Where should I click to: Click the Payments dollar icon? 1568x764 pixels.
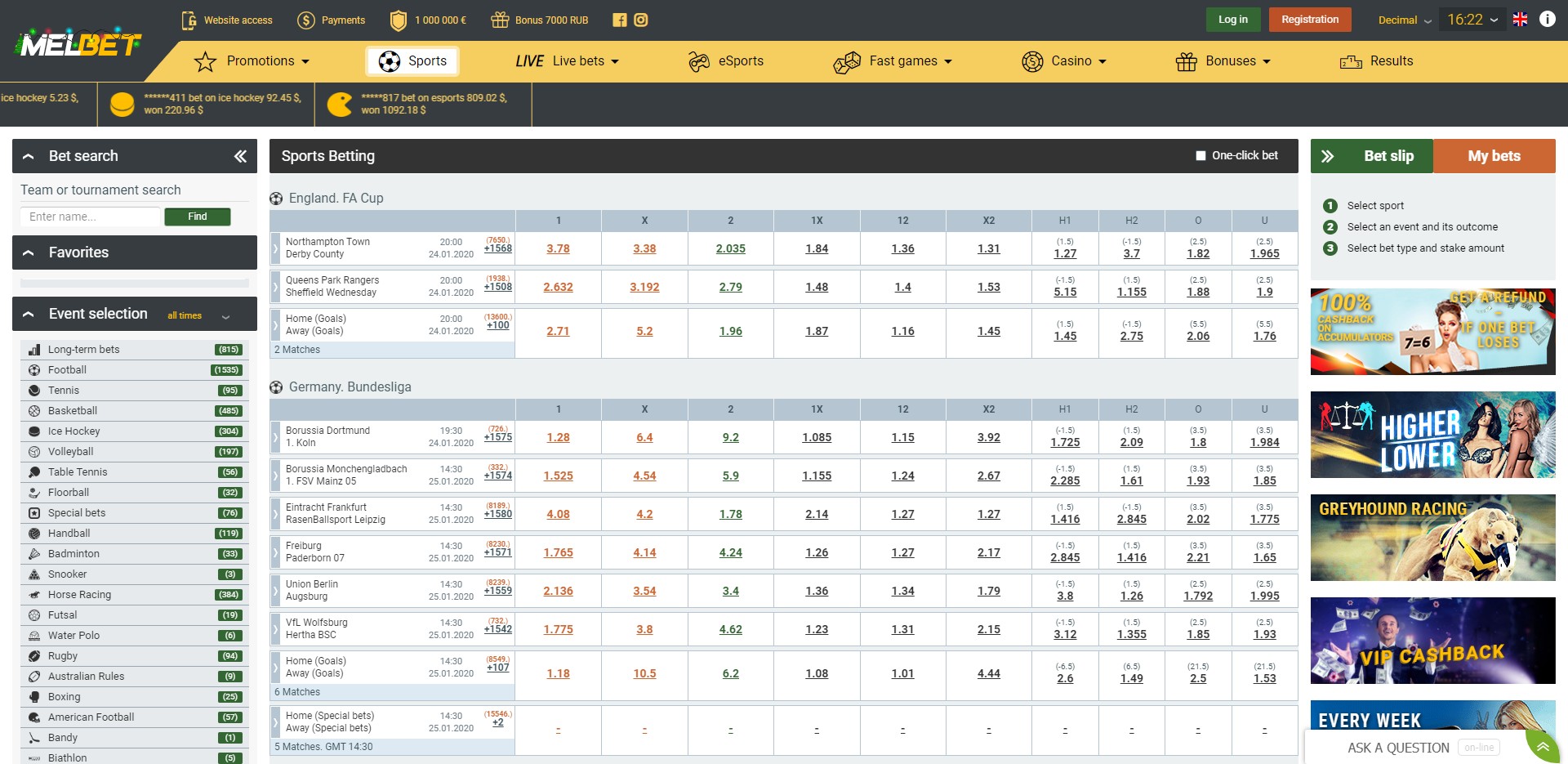click(x=306, y=20)
